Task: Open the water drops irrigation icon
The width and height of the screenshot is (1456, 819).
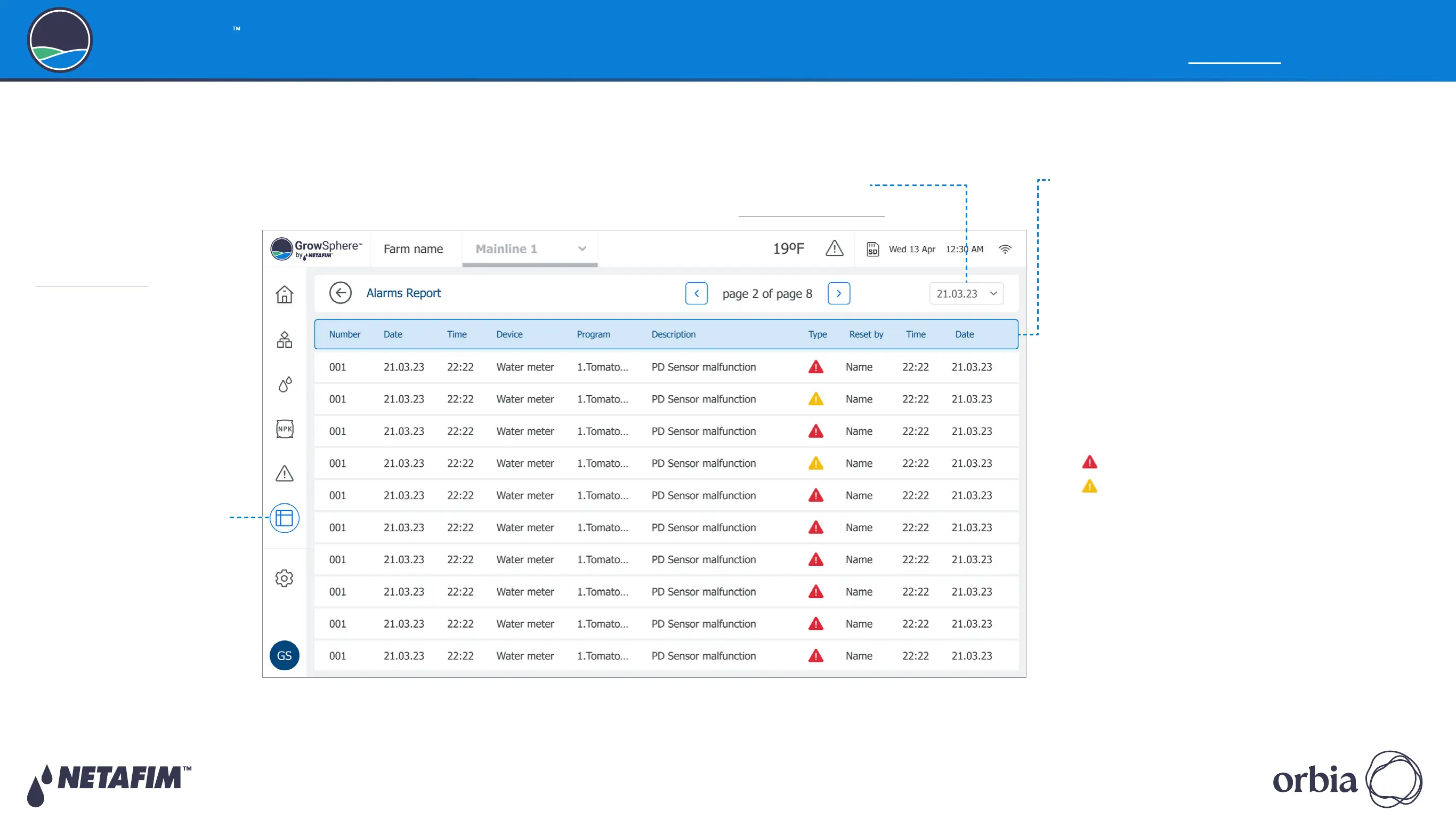Action: pos(285,384)
